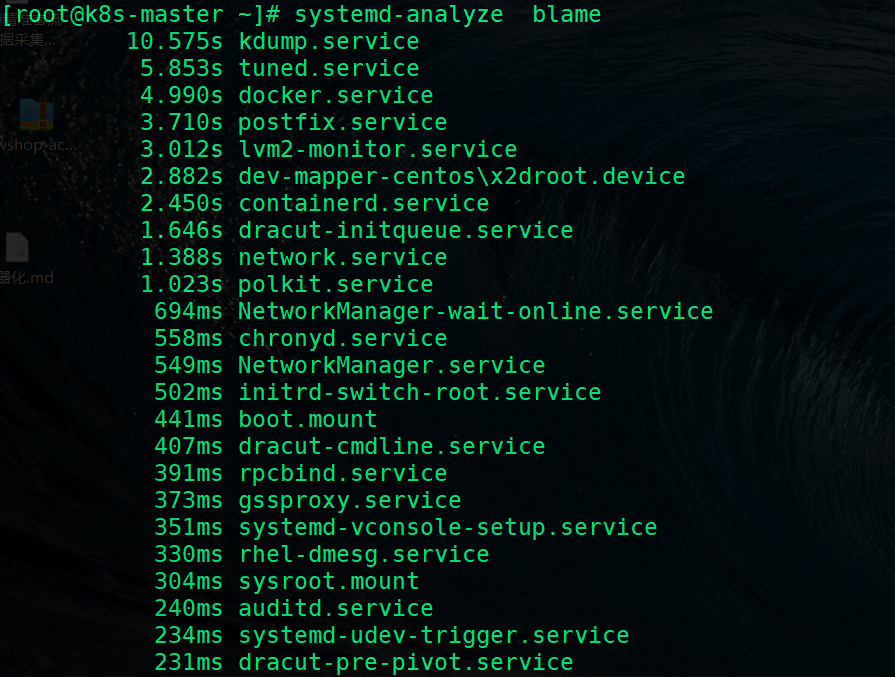This screenshot has width=895, height=677.
Task: Click NetworkManager-wait-online.service text
Action: coord(475,312)
